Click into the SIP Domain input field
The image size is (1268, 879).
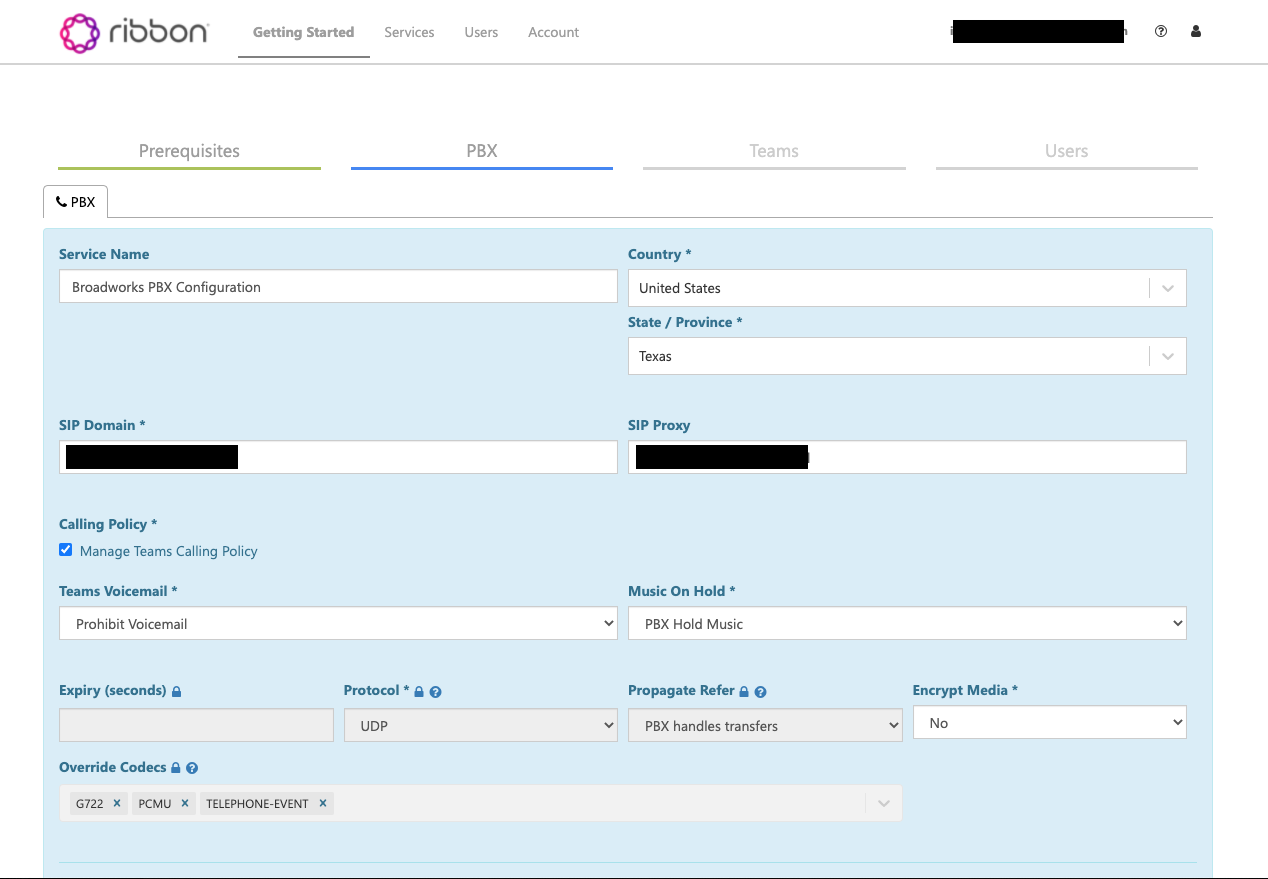point(338,457)
